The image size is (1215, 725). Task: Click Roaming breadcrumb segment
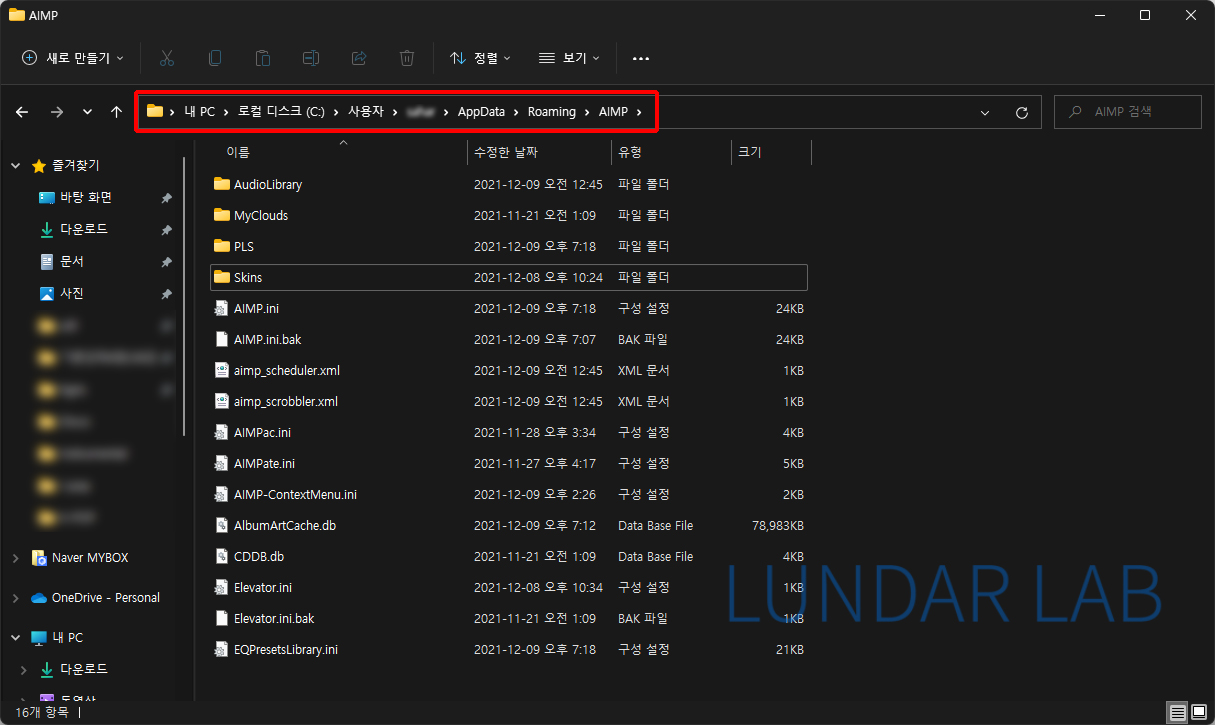tap(552, 111)
